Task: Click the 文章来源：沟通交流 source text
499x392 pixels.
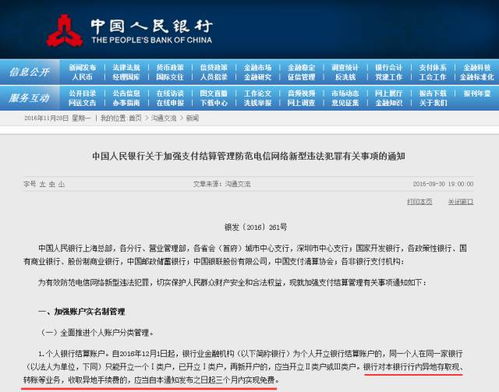Action: pos(222,184)
